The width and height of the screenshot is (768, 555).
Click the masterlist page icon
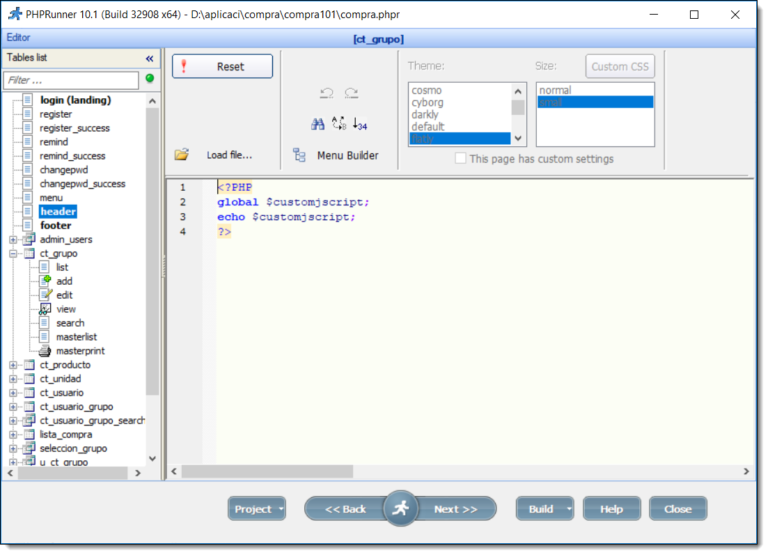point(44,337)
